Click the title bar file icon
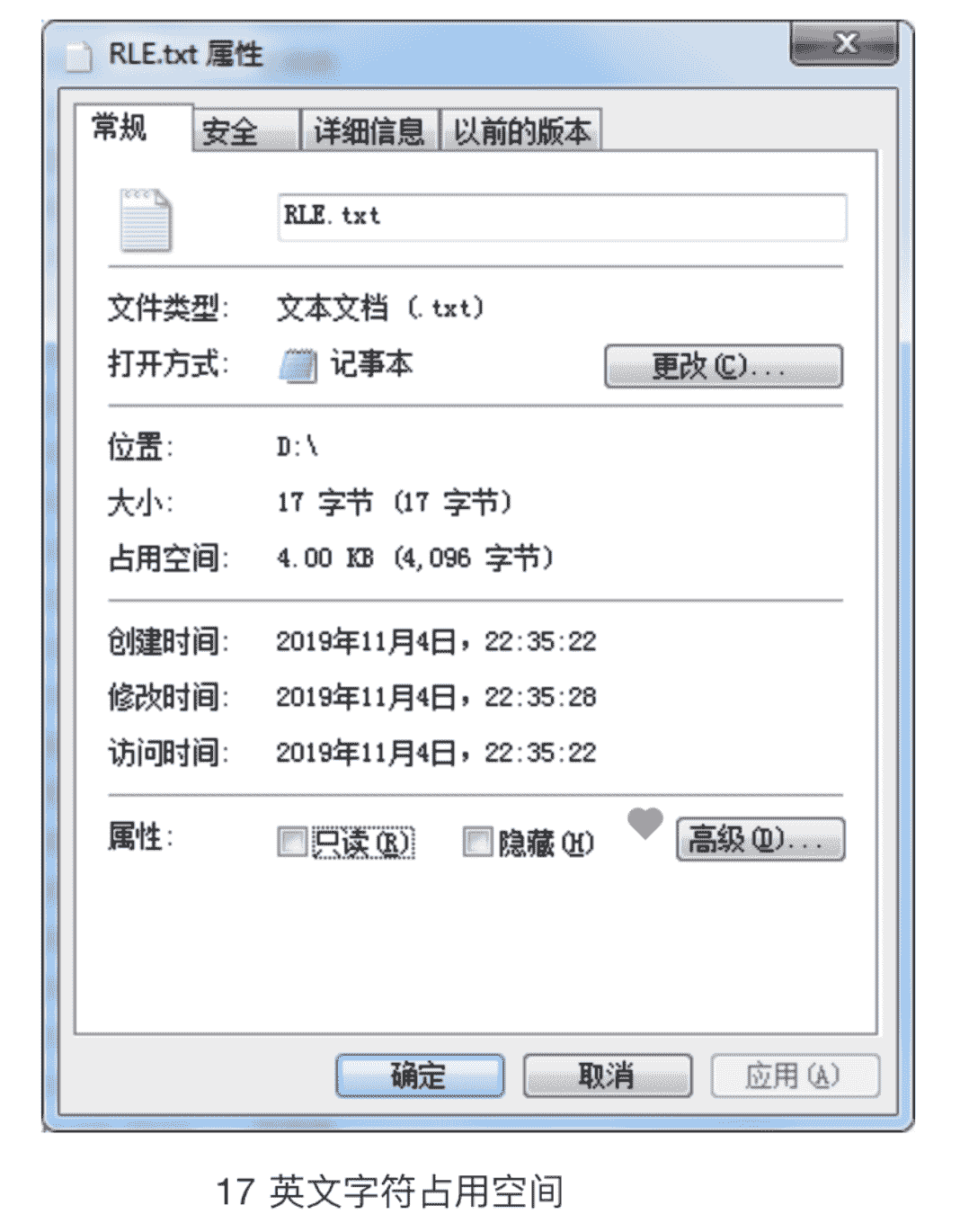This screenshot has width=969, height=1232. pos(79,56)
